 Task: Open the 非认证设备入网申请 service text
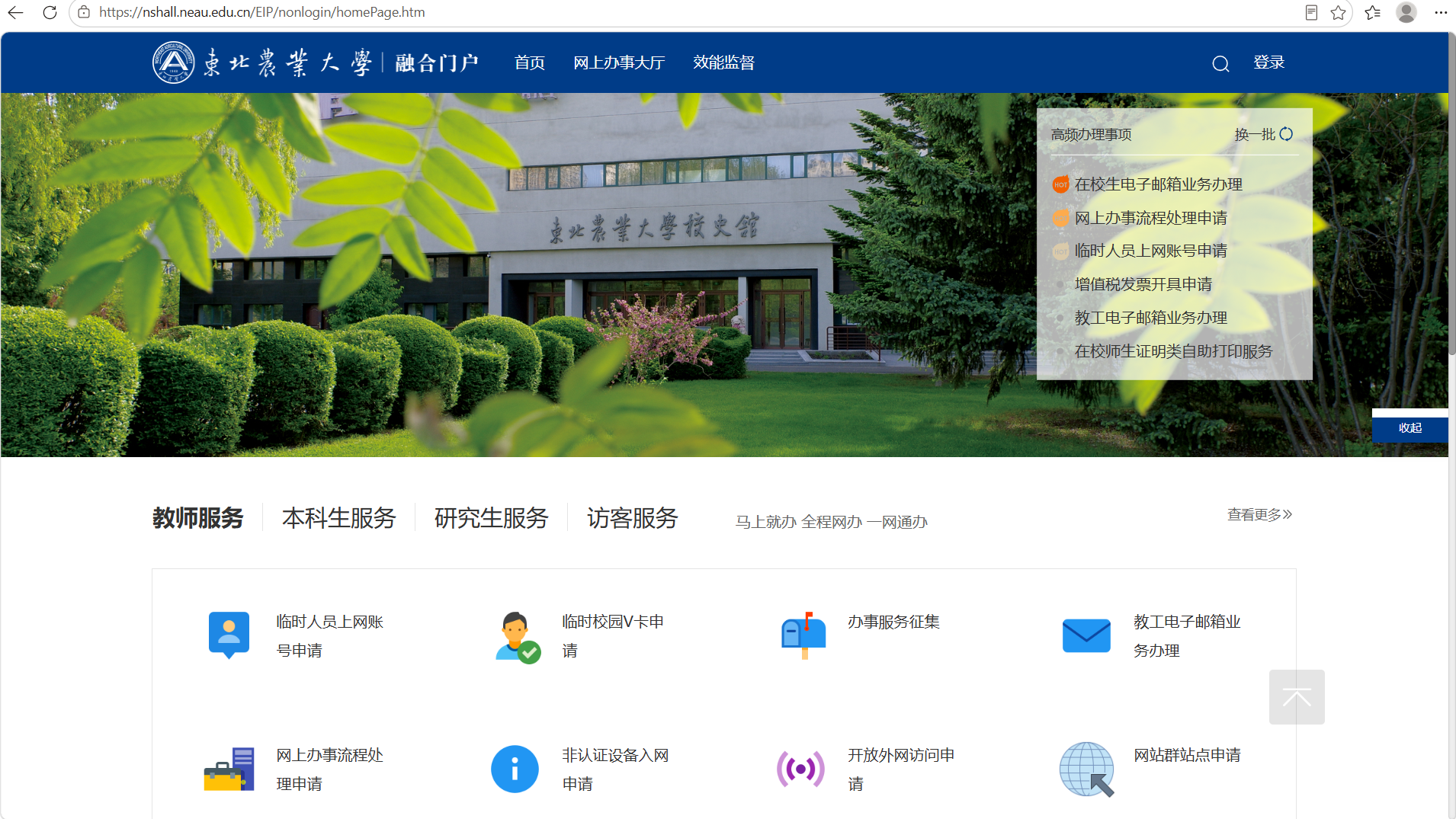(616, 769)
